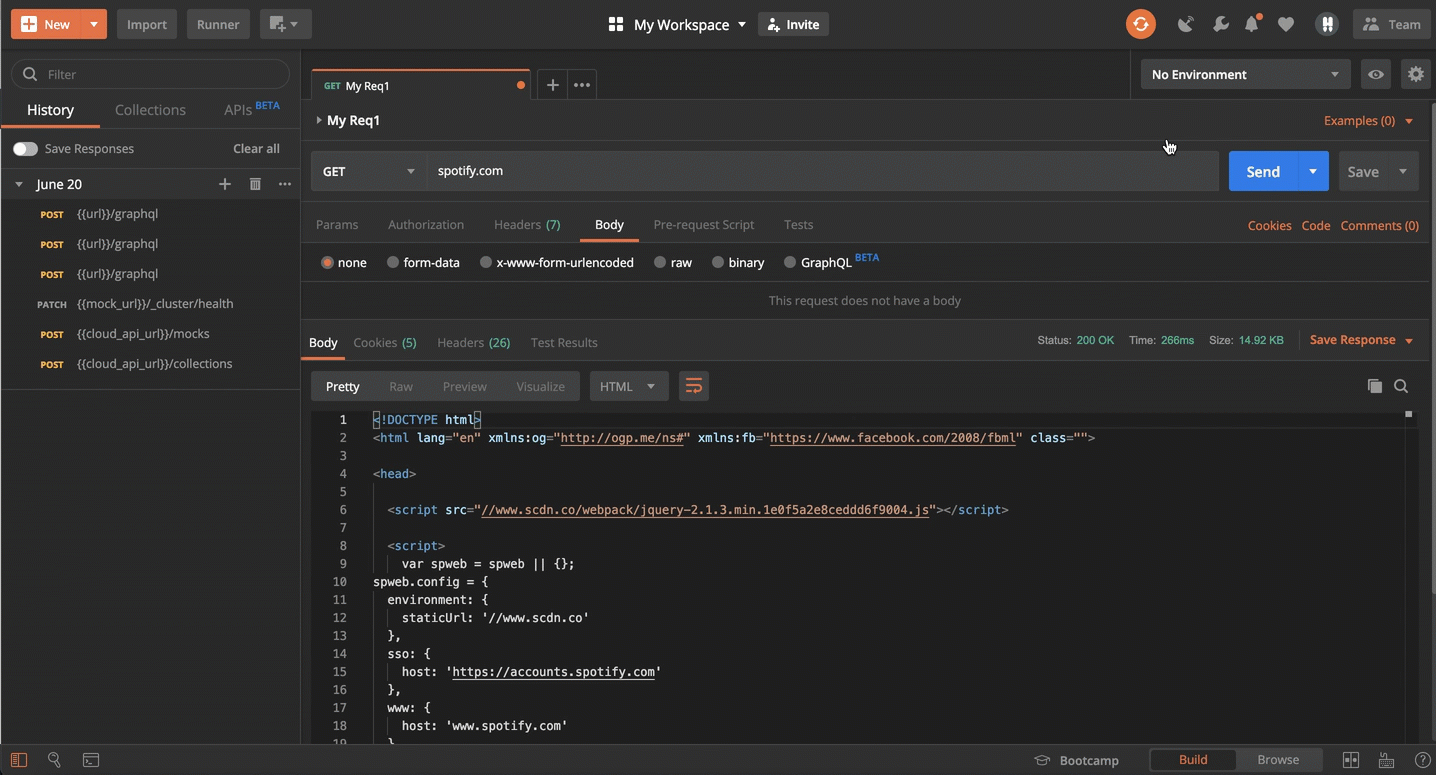Open the Postman console icon

point(91,760)
